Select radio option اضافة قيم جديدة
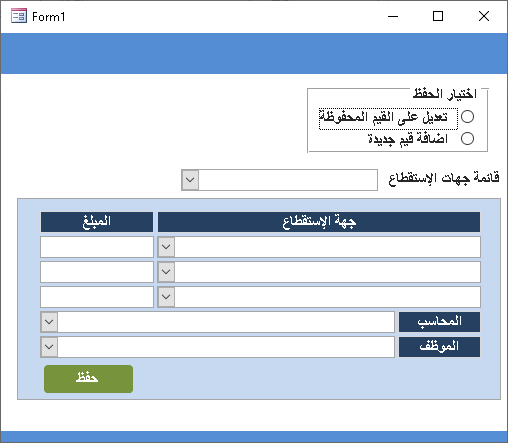The width and height of the screenshot is (508, 443). click(x=467, y=138)
